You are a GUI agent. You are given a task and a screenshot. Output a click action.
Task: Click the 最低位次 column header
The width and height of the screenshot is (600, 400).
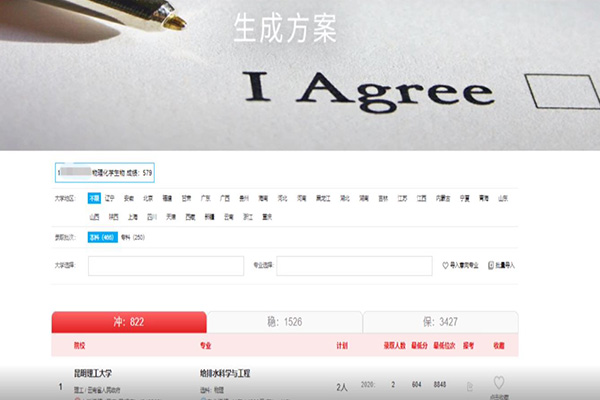(x=444, y=346)
